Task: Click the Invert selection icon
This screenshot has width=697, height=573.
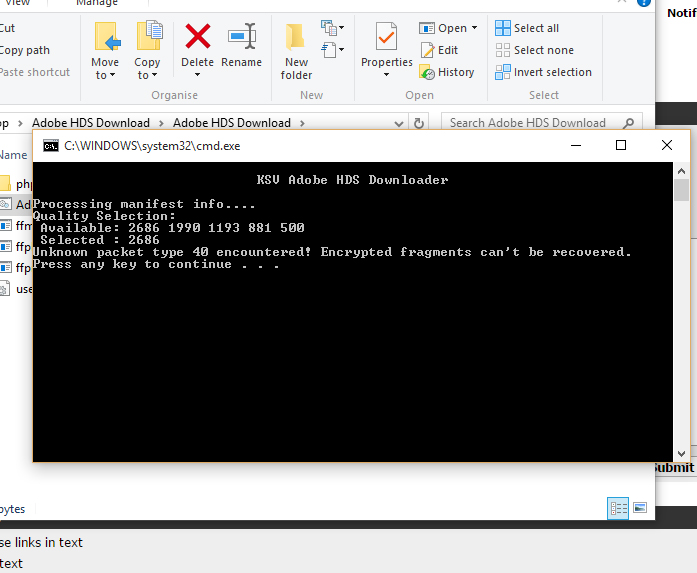Action: [x=503, y=72]
